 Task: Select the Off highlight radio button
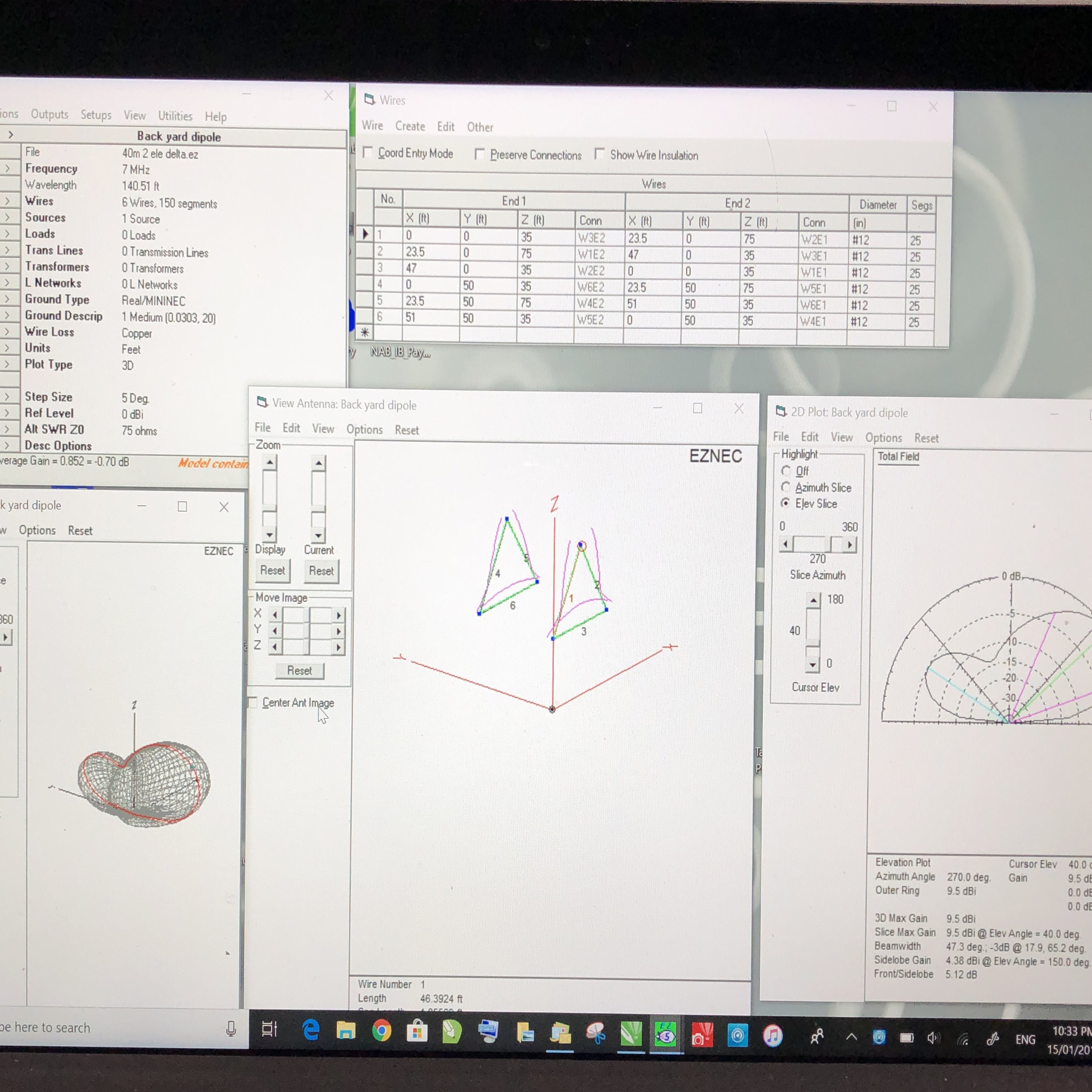(786, 471)
